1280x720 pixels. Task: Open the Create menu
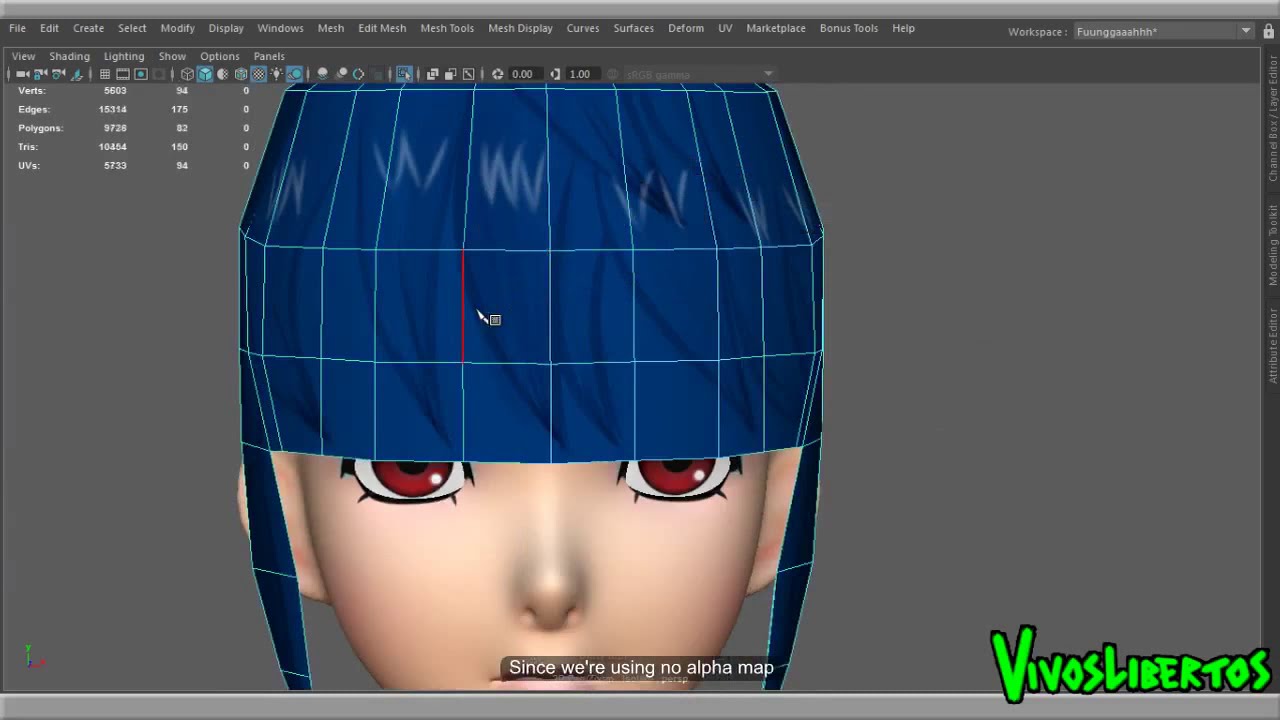pos(88,28)
